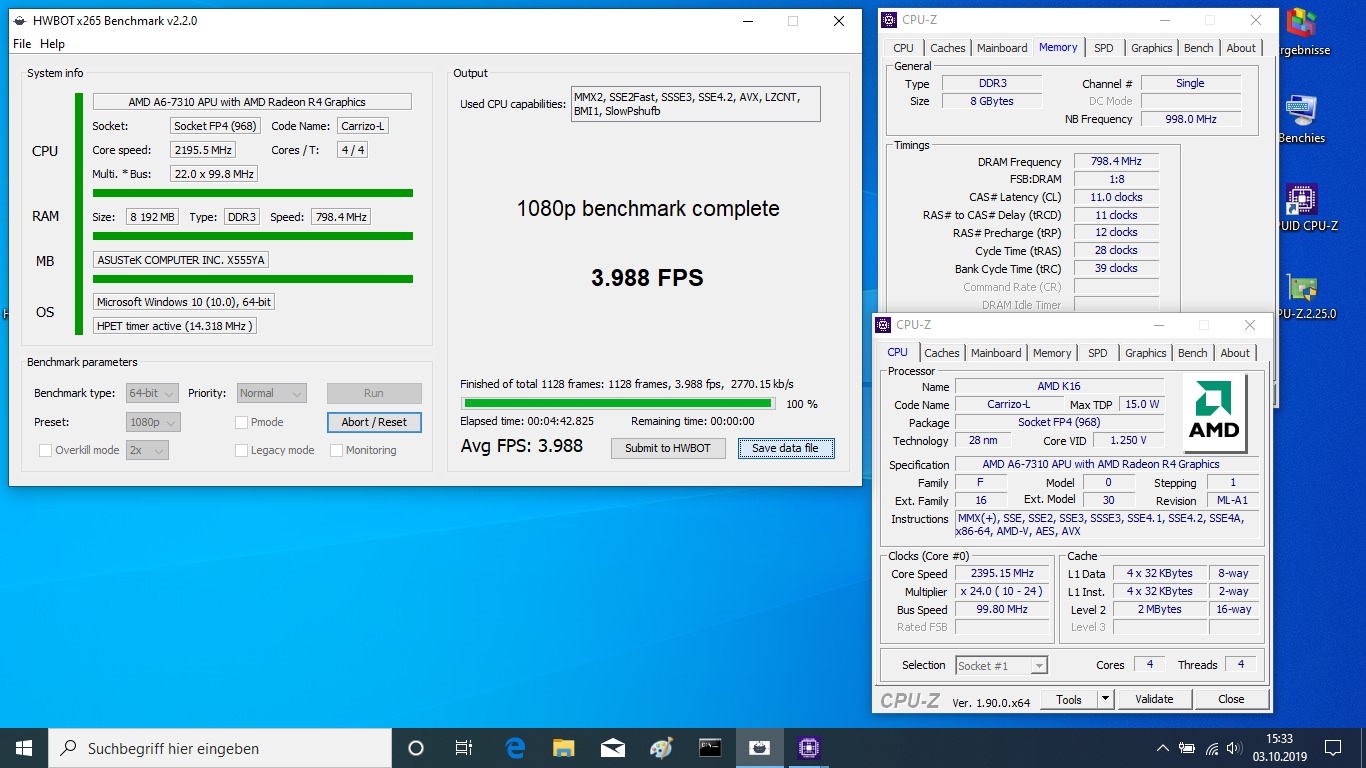
Task: Click front CPU-Z window title icon
Action: (x=884, y=325)
